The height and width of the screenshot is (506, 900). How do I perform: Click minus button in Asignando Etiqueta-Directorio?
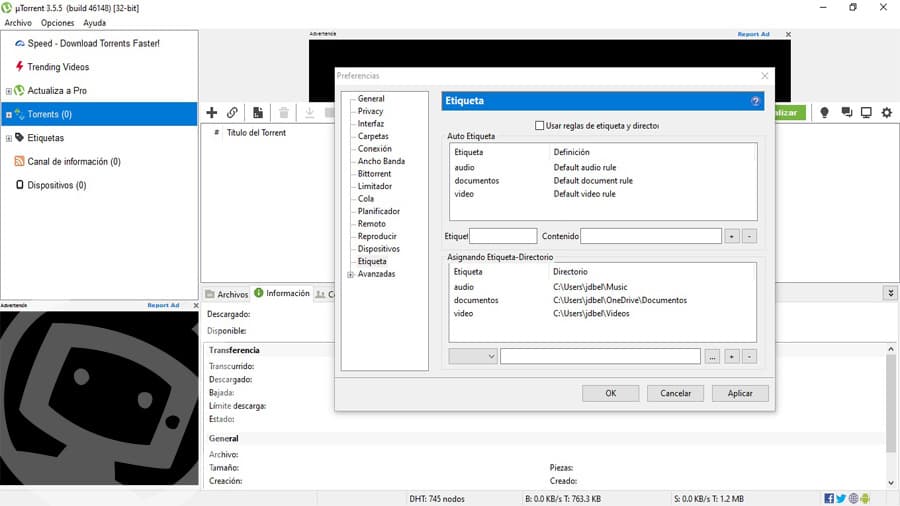point(750,357)
